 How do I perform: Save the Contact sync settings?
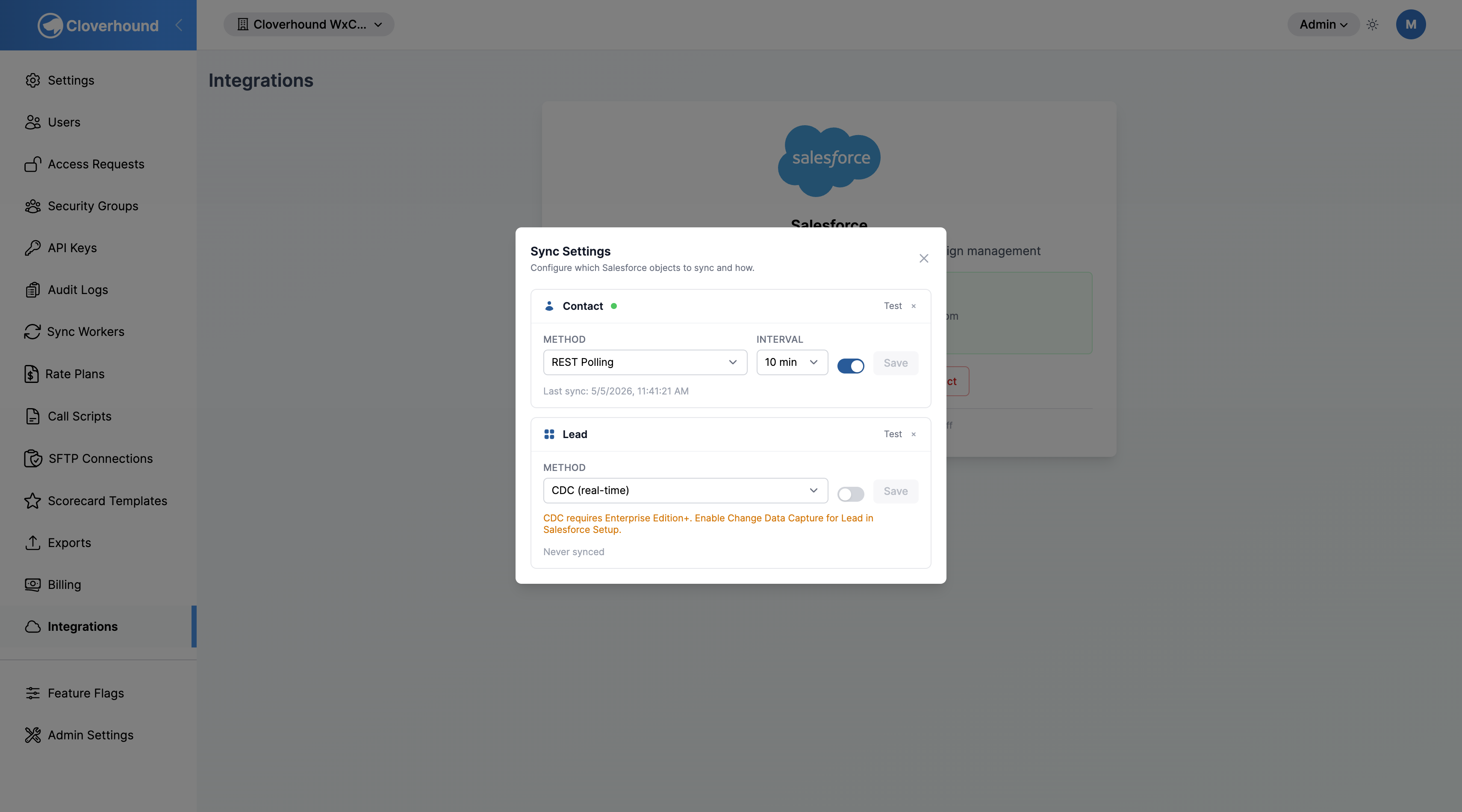click(x=896, y=363)
